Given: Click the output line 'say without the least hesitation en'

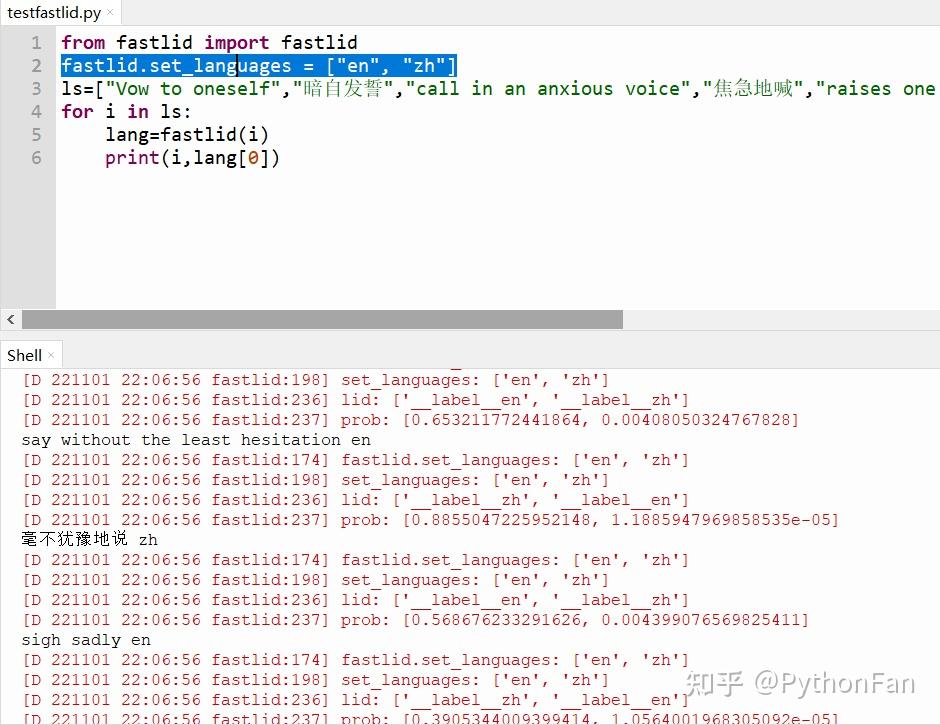Looking at the screenshot, I should pyautogui.click(x=195, y=439).
